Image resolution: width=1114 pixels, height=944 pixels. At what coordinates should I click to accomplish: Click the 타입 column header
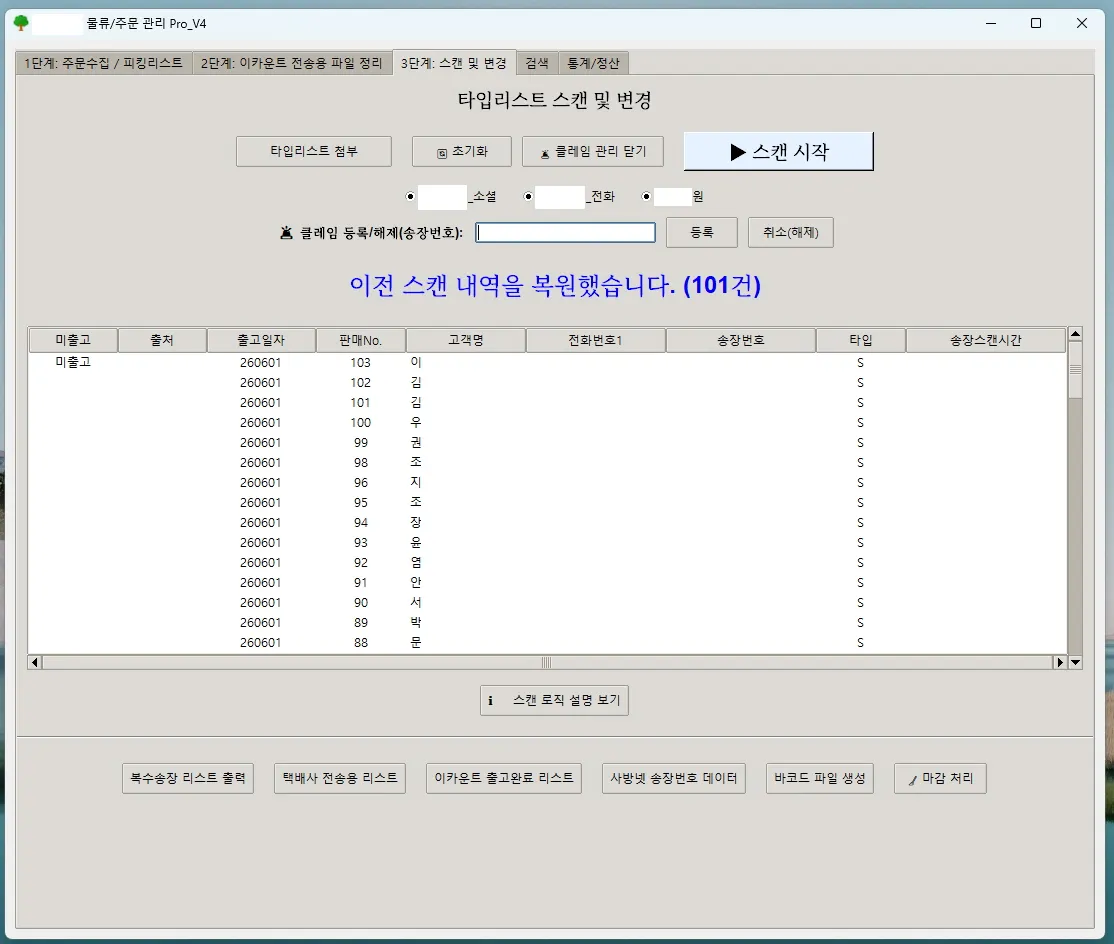(861, 340)
